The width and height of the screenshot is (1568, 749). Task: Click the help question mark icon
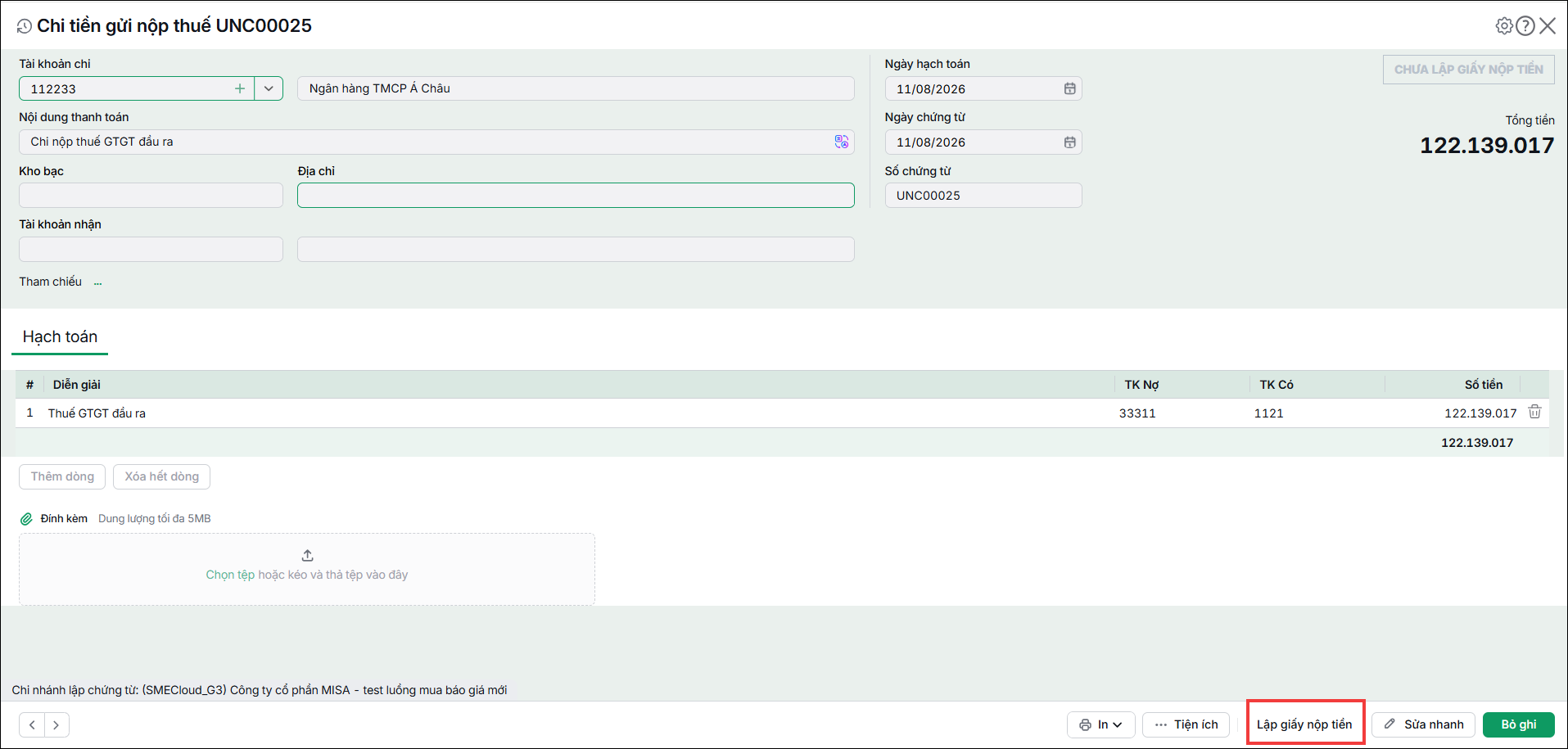coord(1525,25)
